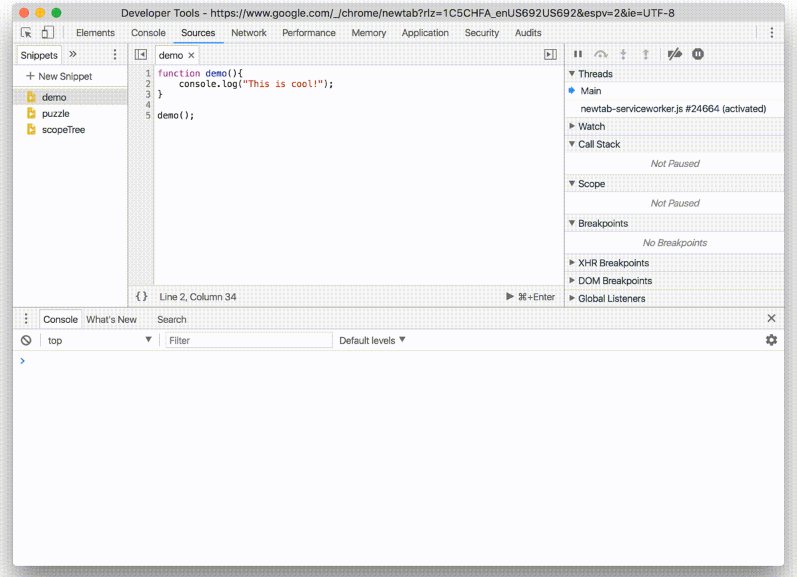Select the Main thread

coord(675,90)
